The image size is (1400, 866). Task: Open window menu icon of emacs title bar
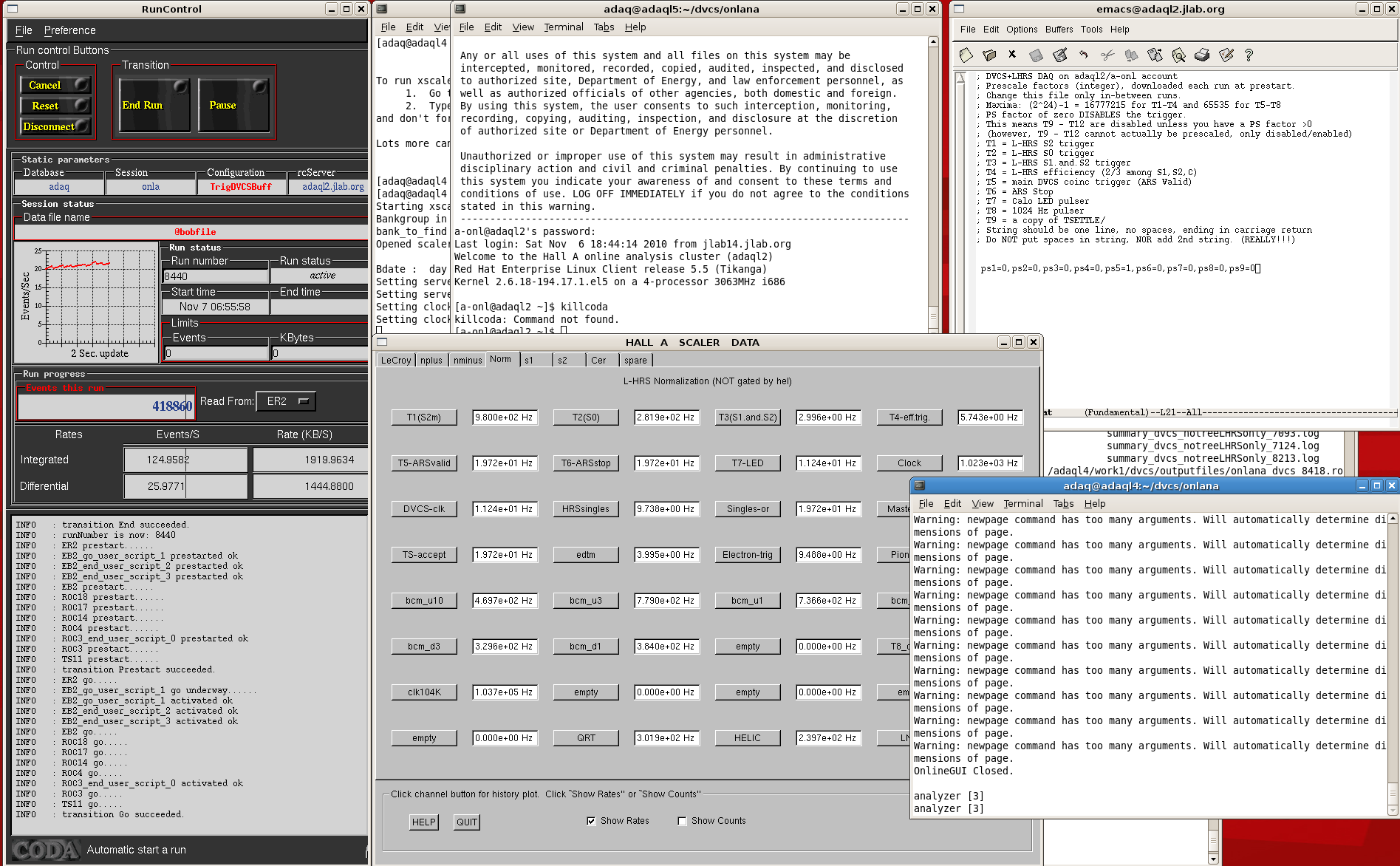tap(959, 9)
